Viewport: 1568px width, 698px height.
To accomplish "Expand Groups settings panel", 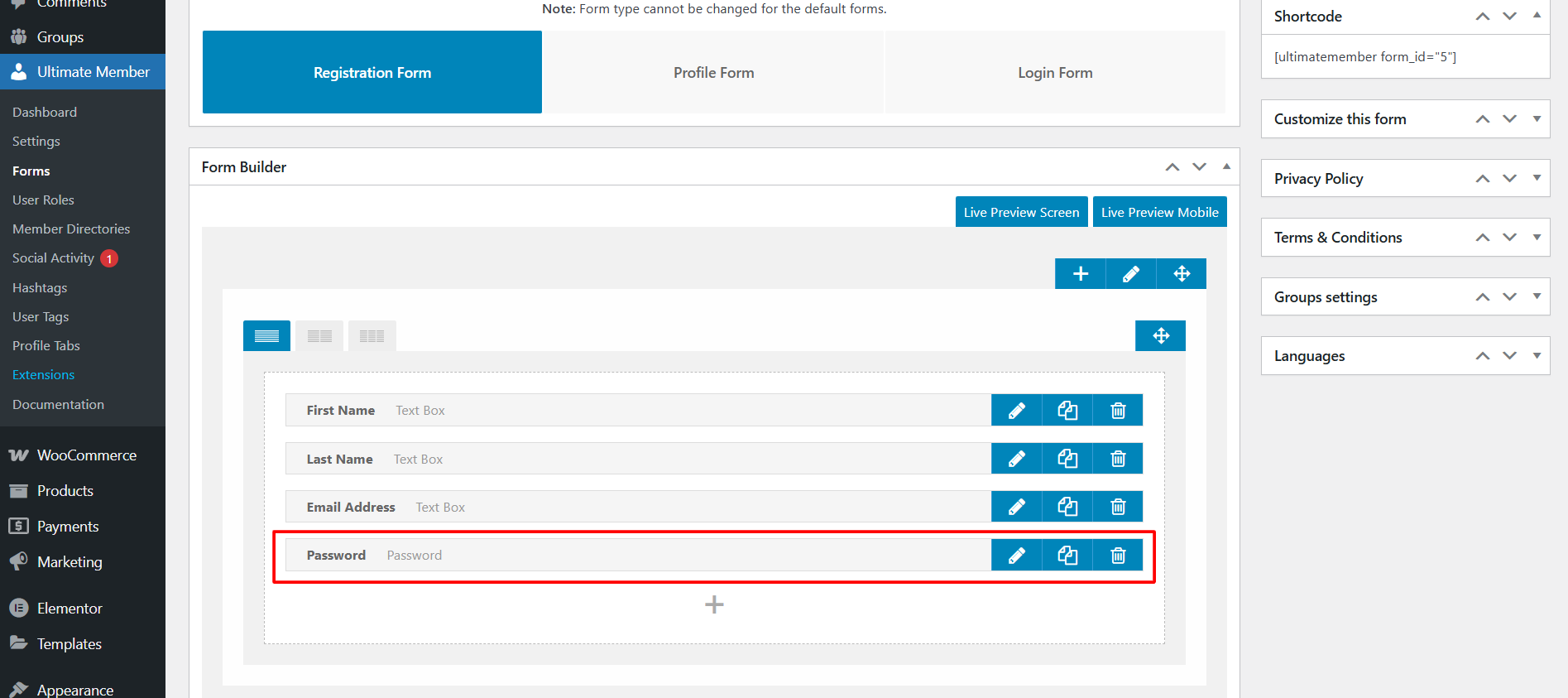I will pyautogui.click(x=1537, y=296).
